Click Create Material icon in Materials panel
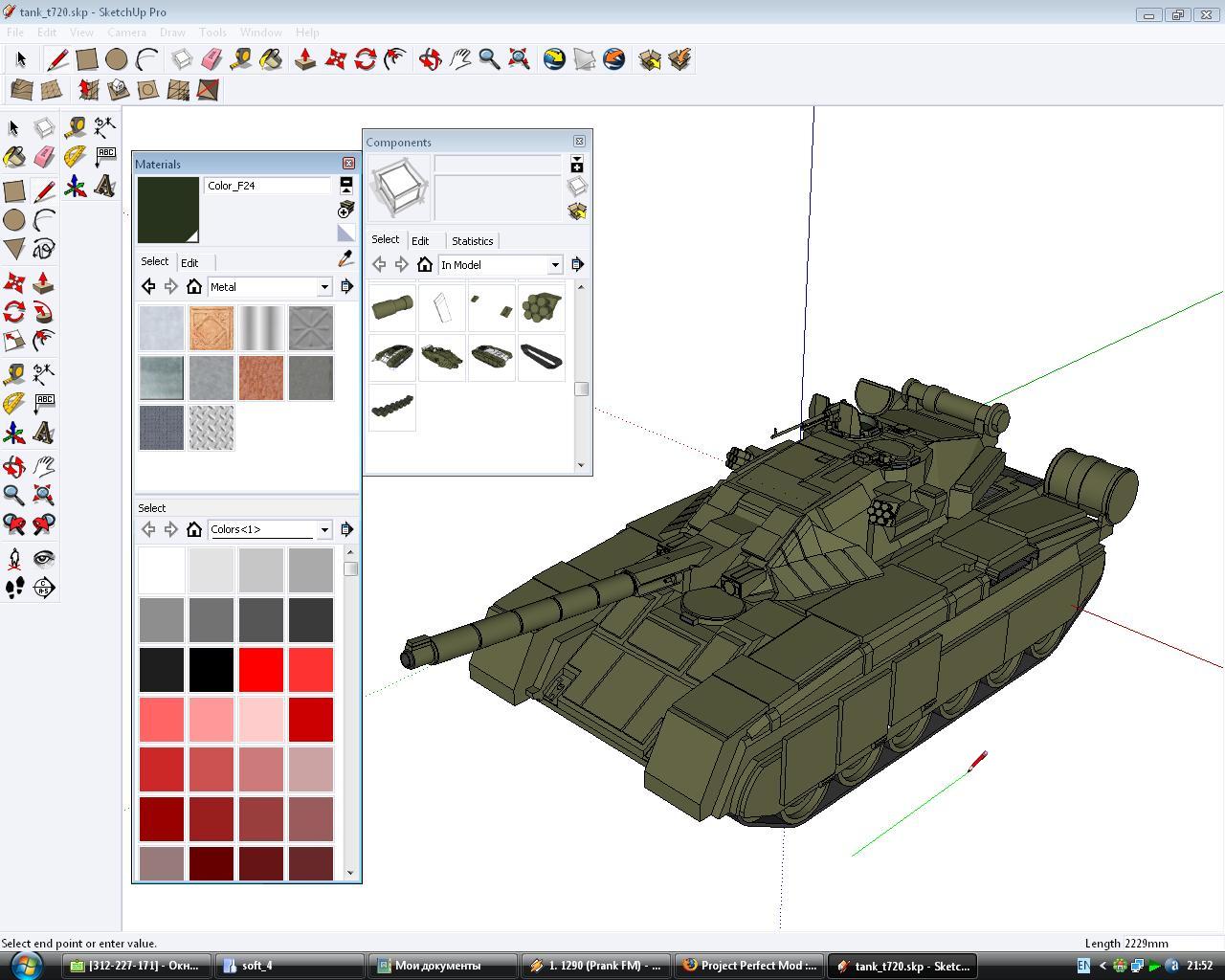The image size is (1225, 980). point(345,210)
